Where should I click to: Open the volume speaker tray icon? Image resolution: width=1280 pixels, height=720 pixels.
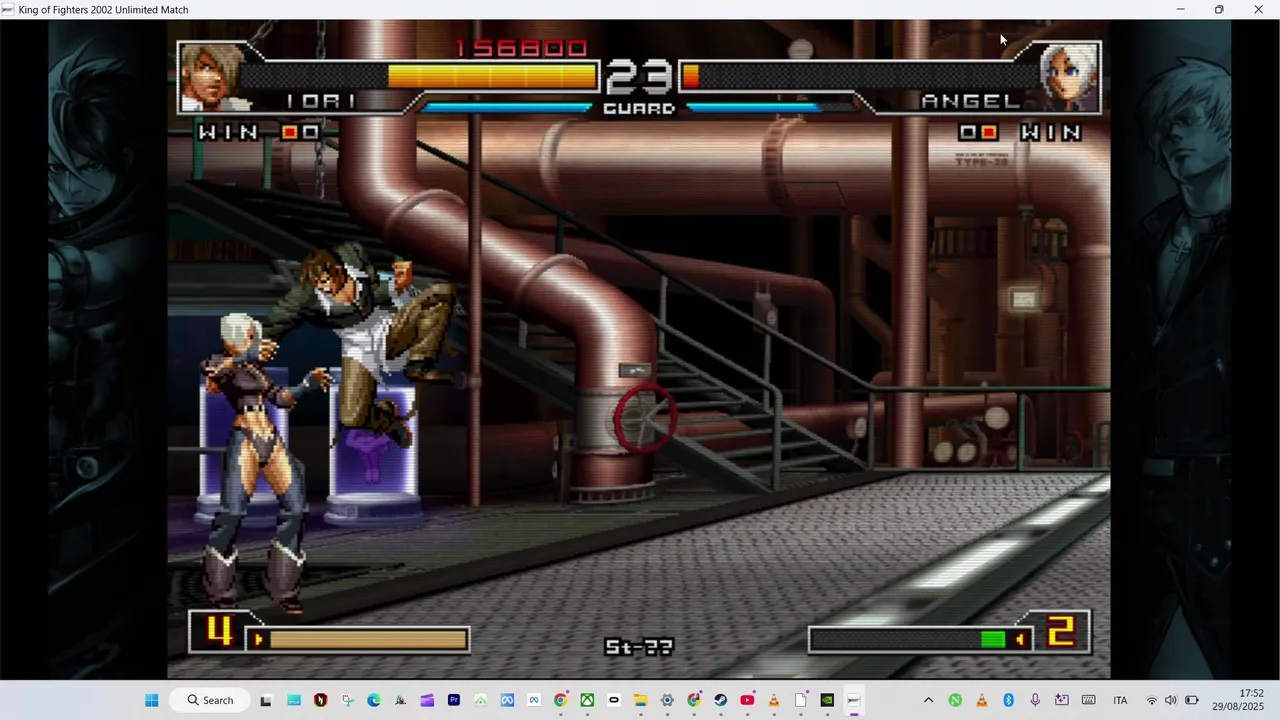[1171, 700]
